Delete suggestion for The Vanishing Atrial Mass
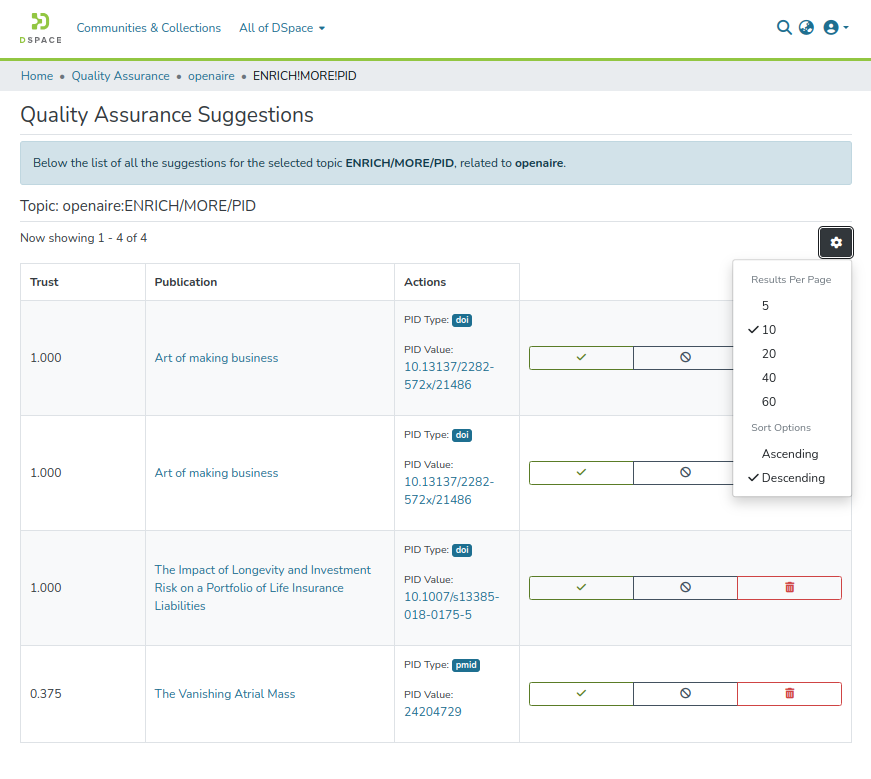The image size is (871, 779). coord(789,694)
